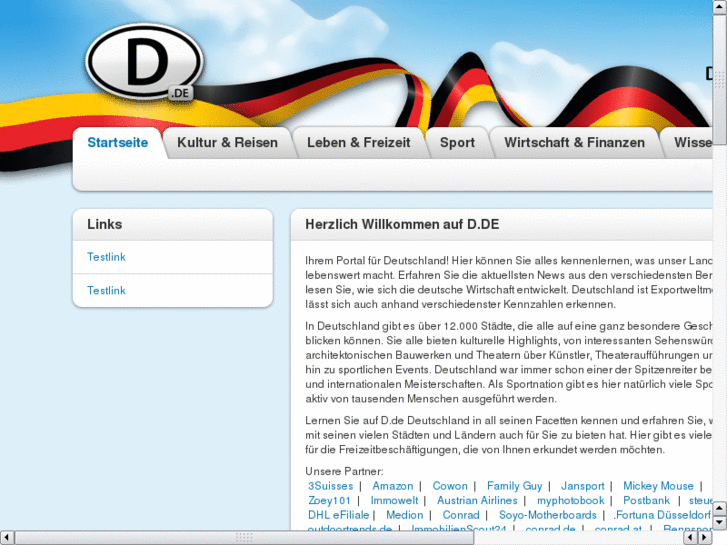
Task: Open the Startseite tab
Action: tap(118, 142)
